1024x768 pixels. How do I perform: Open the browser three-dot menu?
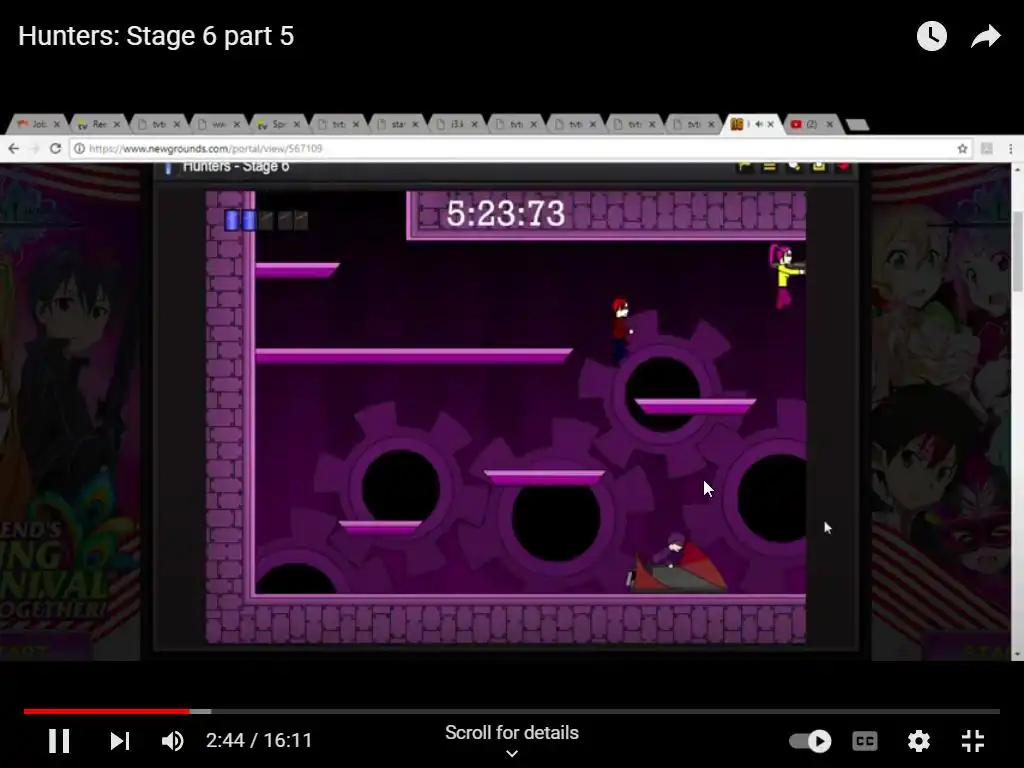tap(1011, 149)
